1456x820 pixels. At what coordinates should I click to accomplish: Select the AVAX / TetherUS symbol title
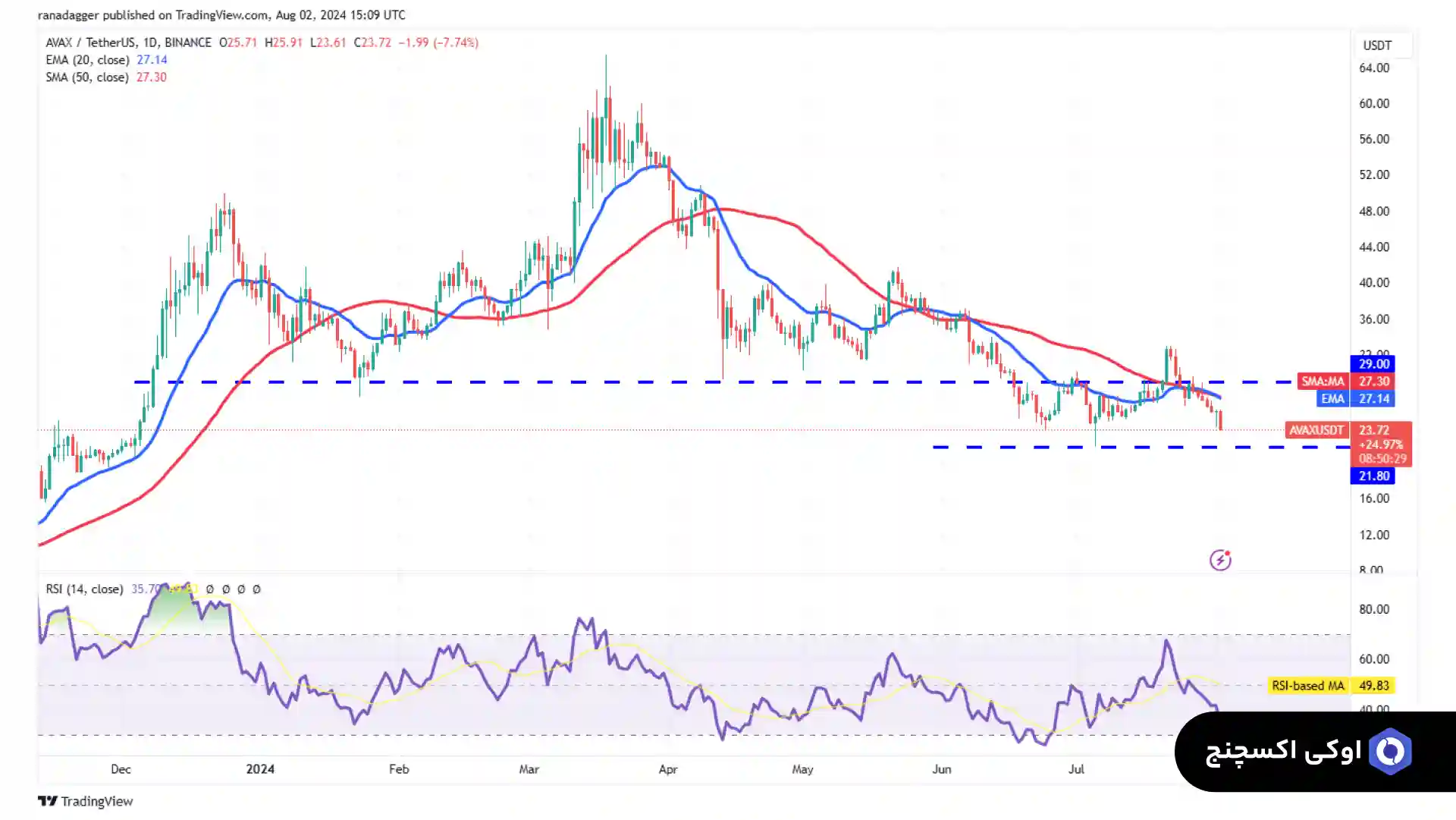coord(128,42)
